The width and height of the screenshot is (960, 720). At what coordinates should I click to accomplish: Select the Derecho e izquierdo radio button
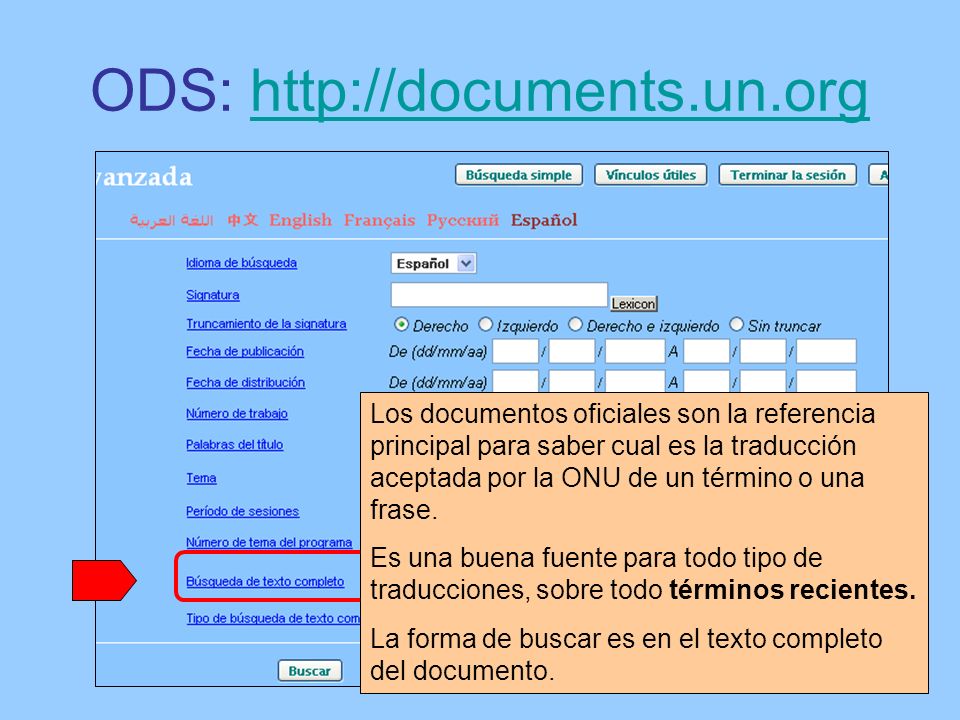[x=575, y=324]
